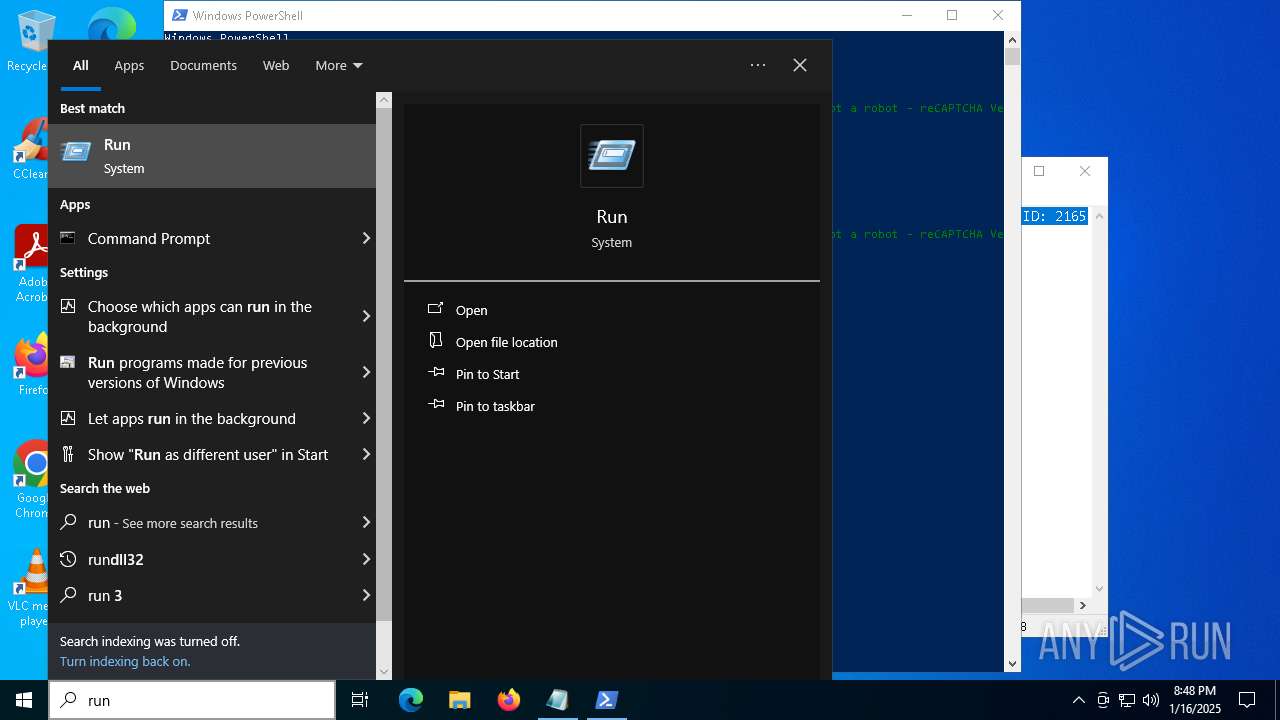Switch to the Apps search tab
Viewport: 1280px width, 720px height.
click(x=129, y=65)
